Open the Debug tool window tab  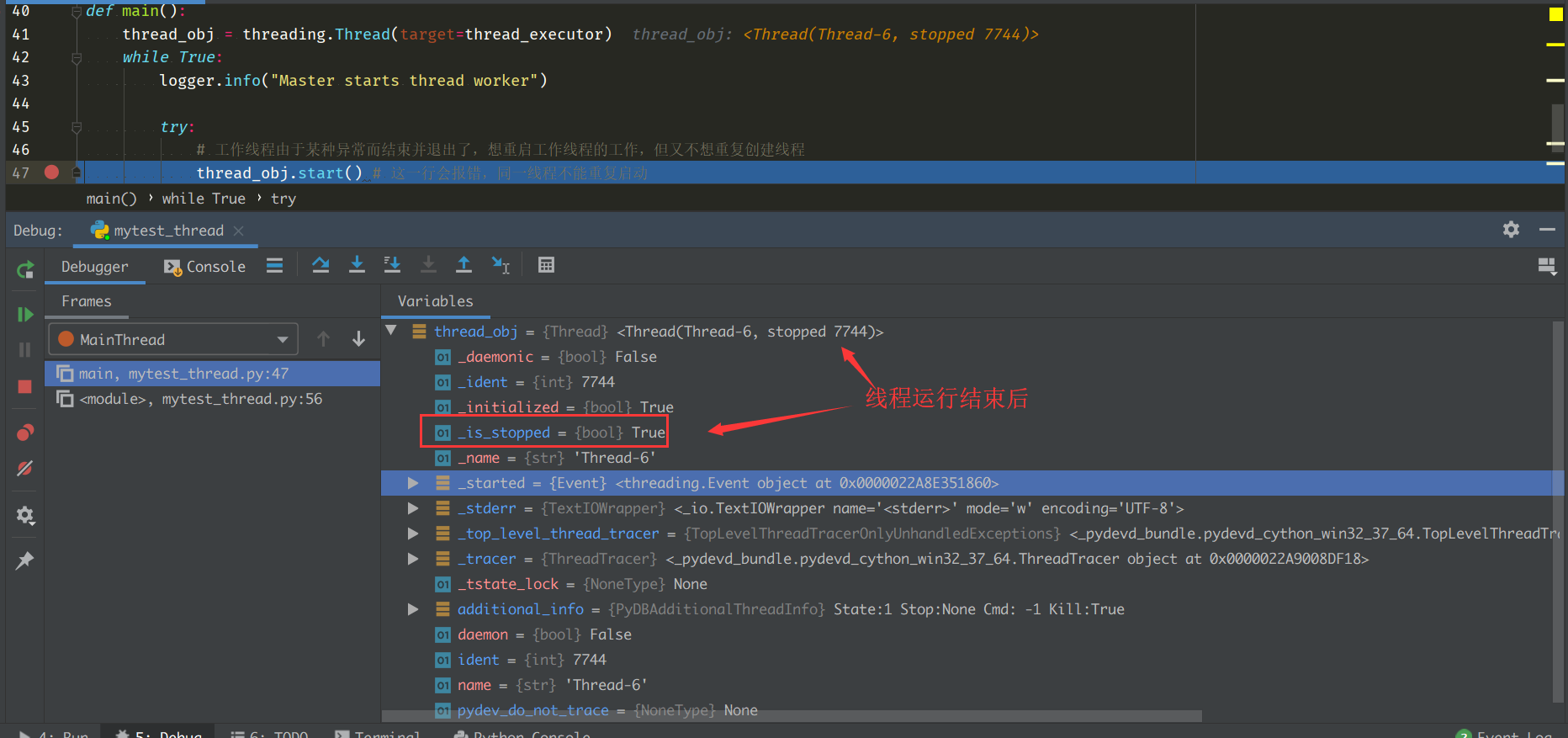(x=159, y=733)
